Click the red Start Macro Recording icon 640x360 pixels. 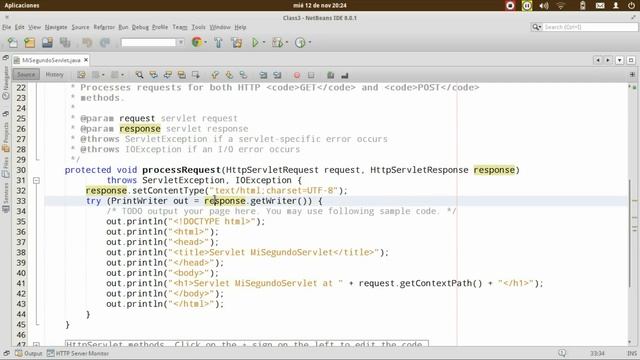click(x=297, y=75)
